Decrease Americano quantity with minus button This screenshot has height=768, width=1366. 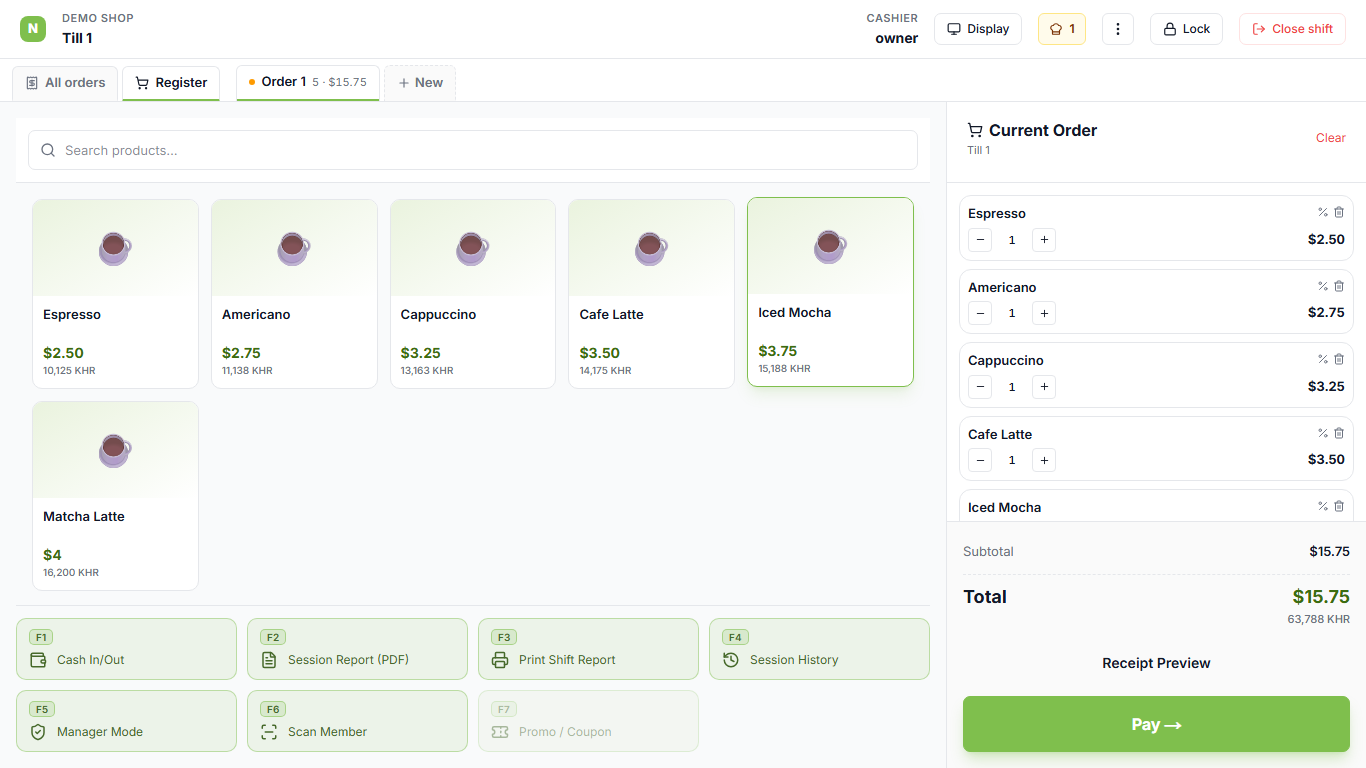point(980,313)
